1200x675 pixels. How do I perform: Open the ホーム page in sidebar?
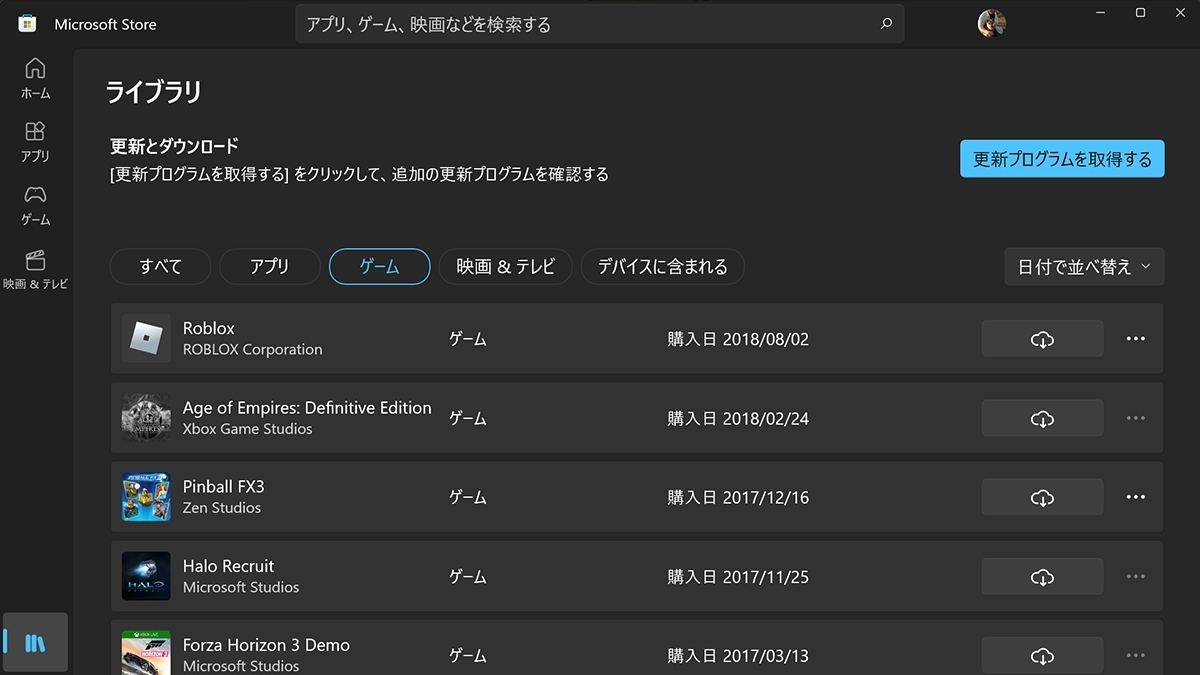tap(35, 79)
